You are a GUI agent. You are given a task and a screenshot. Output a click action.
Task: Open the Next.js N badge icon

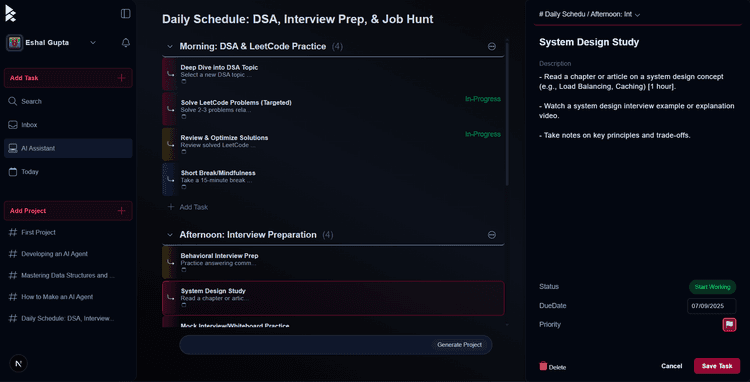[x=19, y=363]
